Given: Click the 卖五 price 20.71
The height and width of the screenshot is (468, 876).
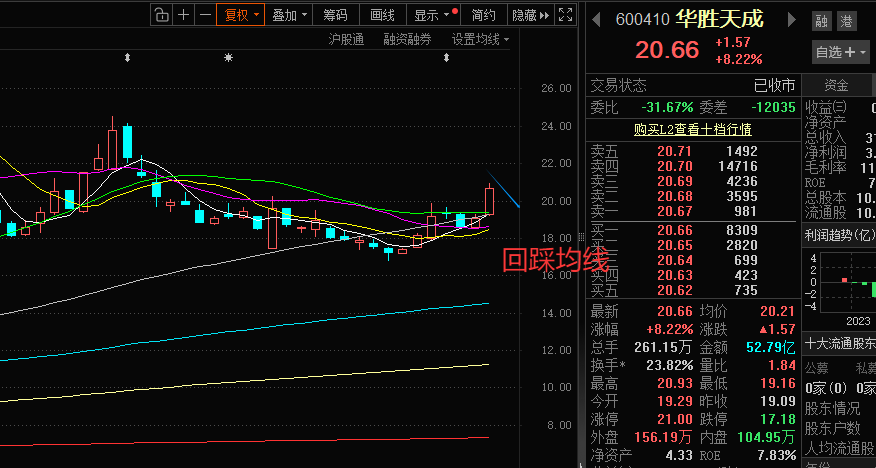Looking at the screenshot, I should click(674, 151).
